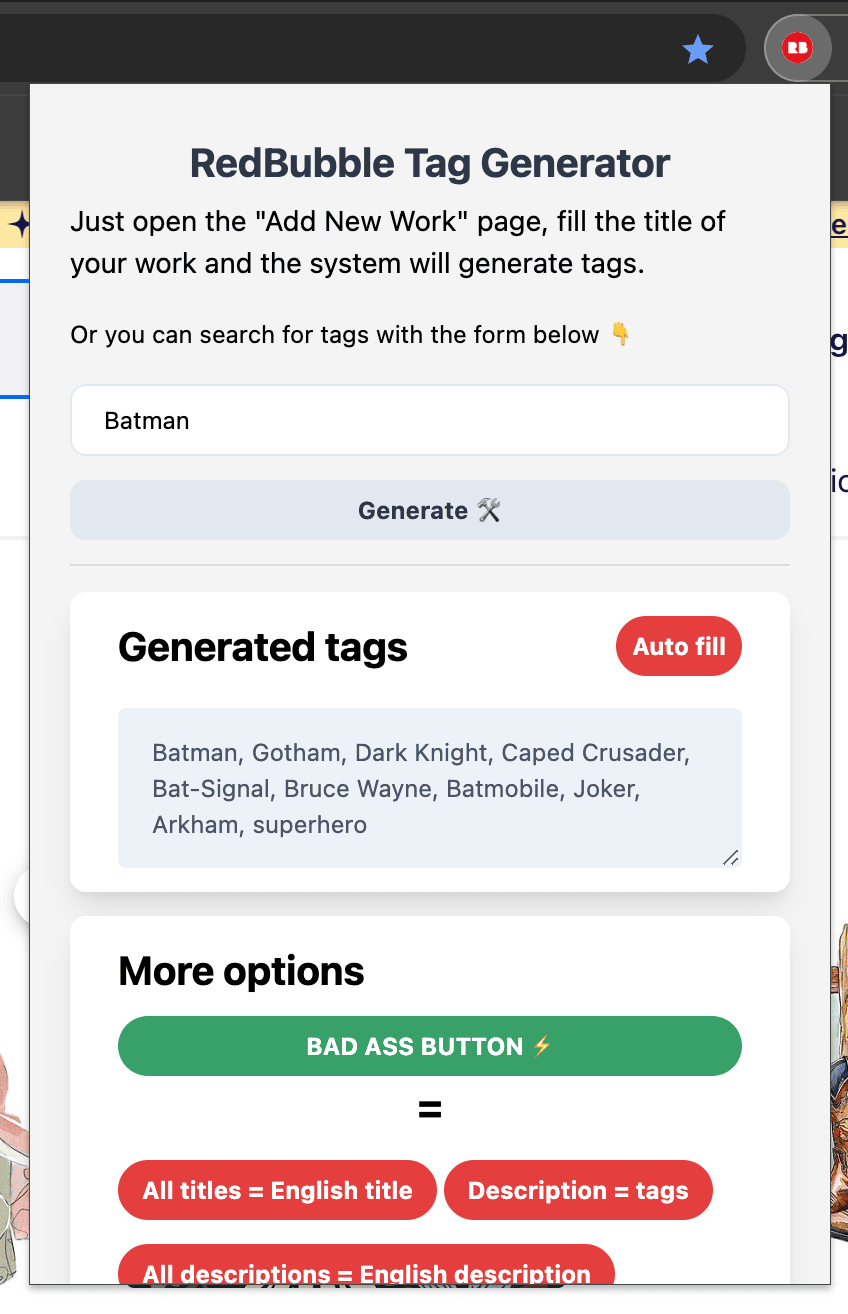The height and width of the screenshot is (1314, 848).
Task: Select Description = tags option
Action: [578, 1190]
